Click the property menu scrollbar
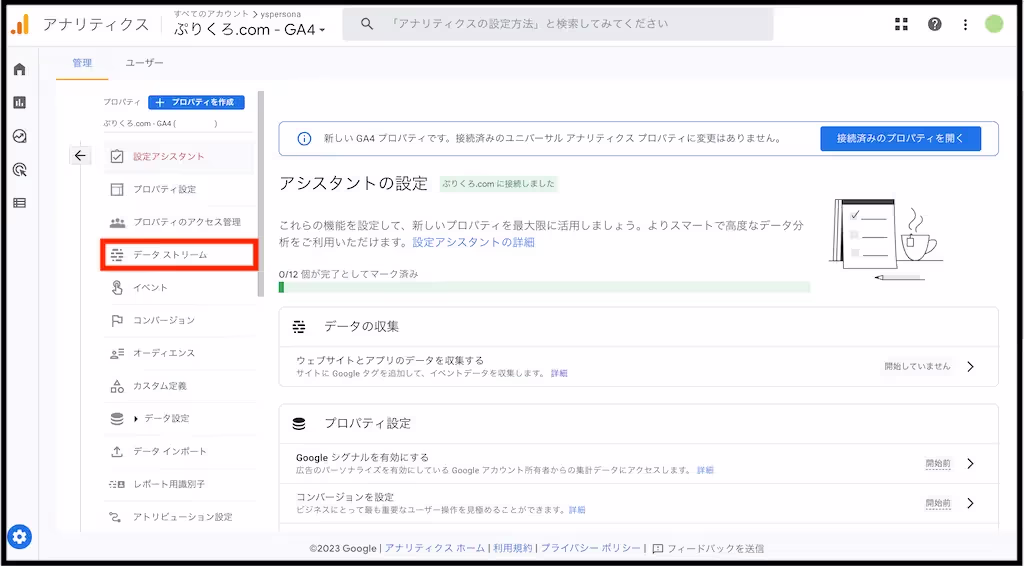 tap(261, 194)
